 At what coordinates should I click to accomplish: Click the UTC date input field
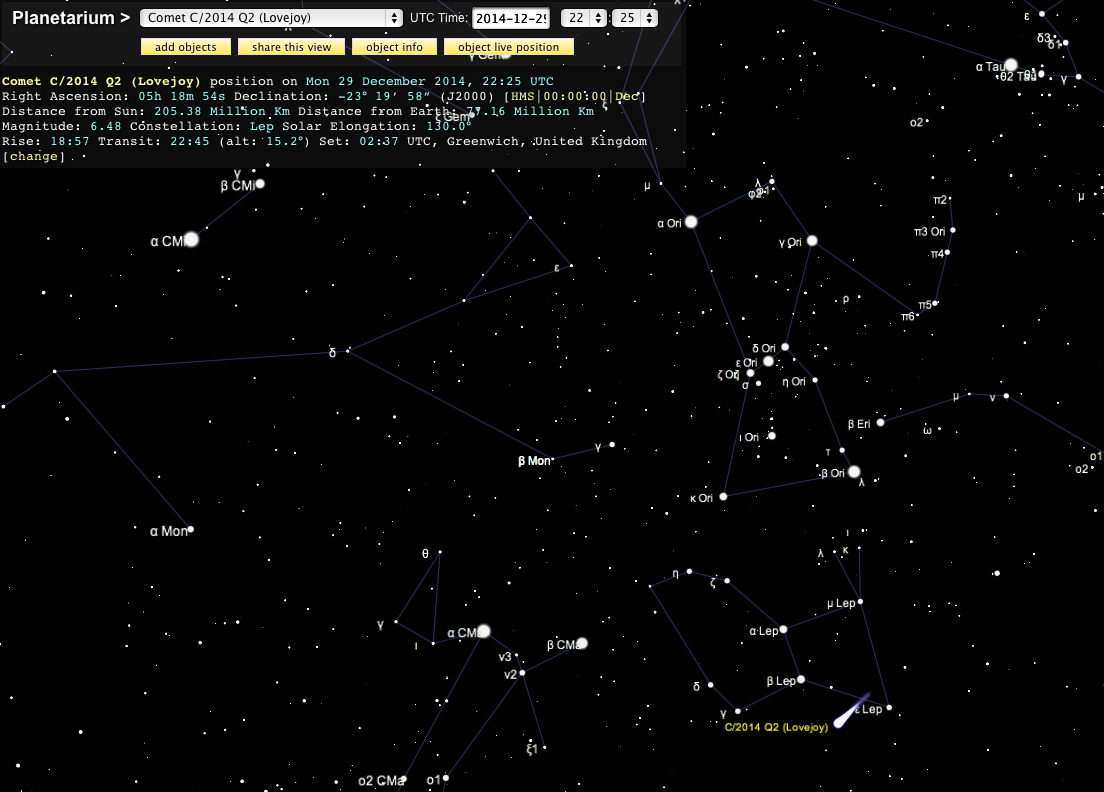click(510, 18)
